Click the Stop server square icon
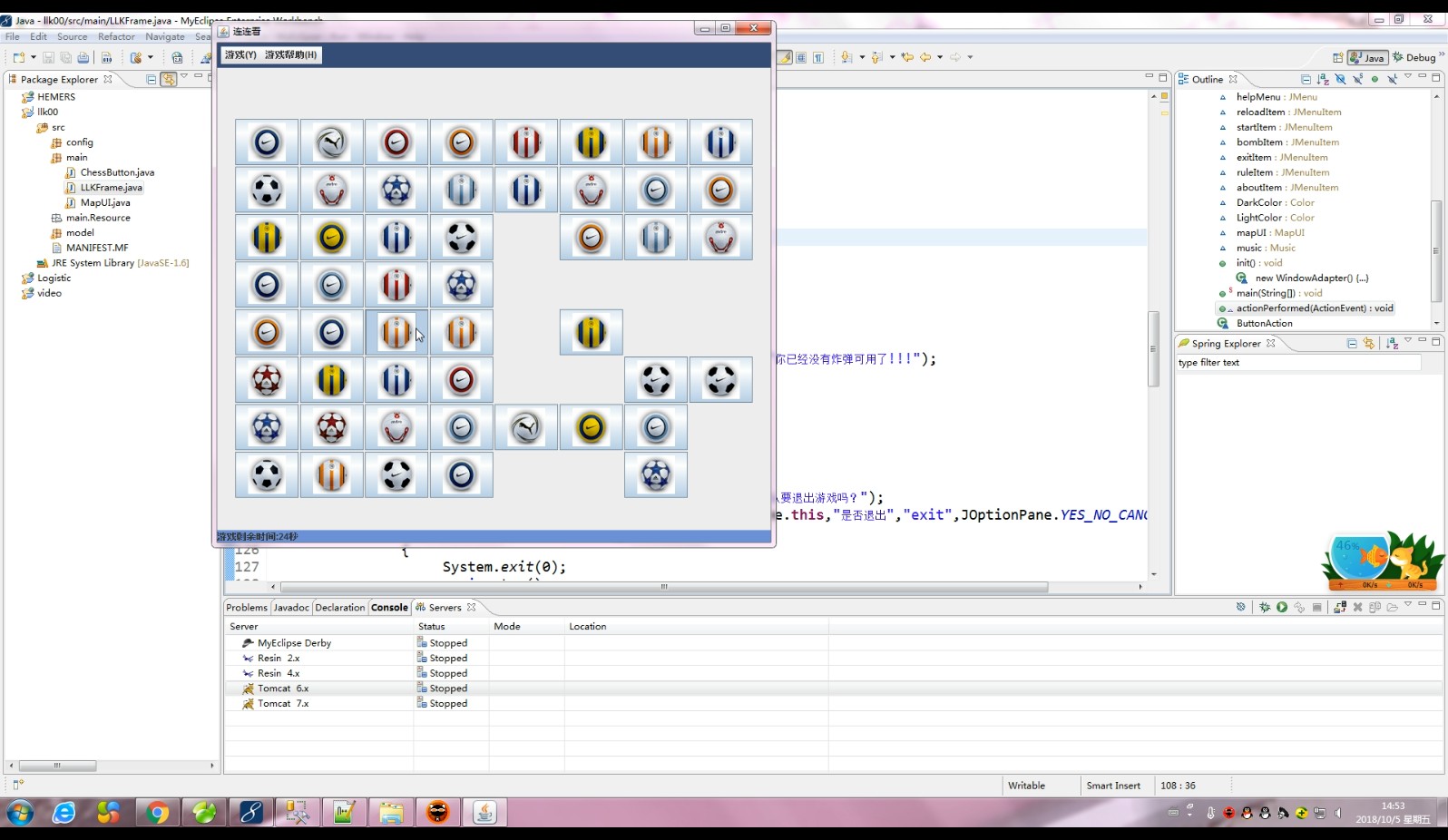The image size is (1448, 840). tap(1316, 607)
